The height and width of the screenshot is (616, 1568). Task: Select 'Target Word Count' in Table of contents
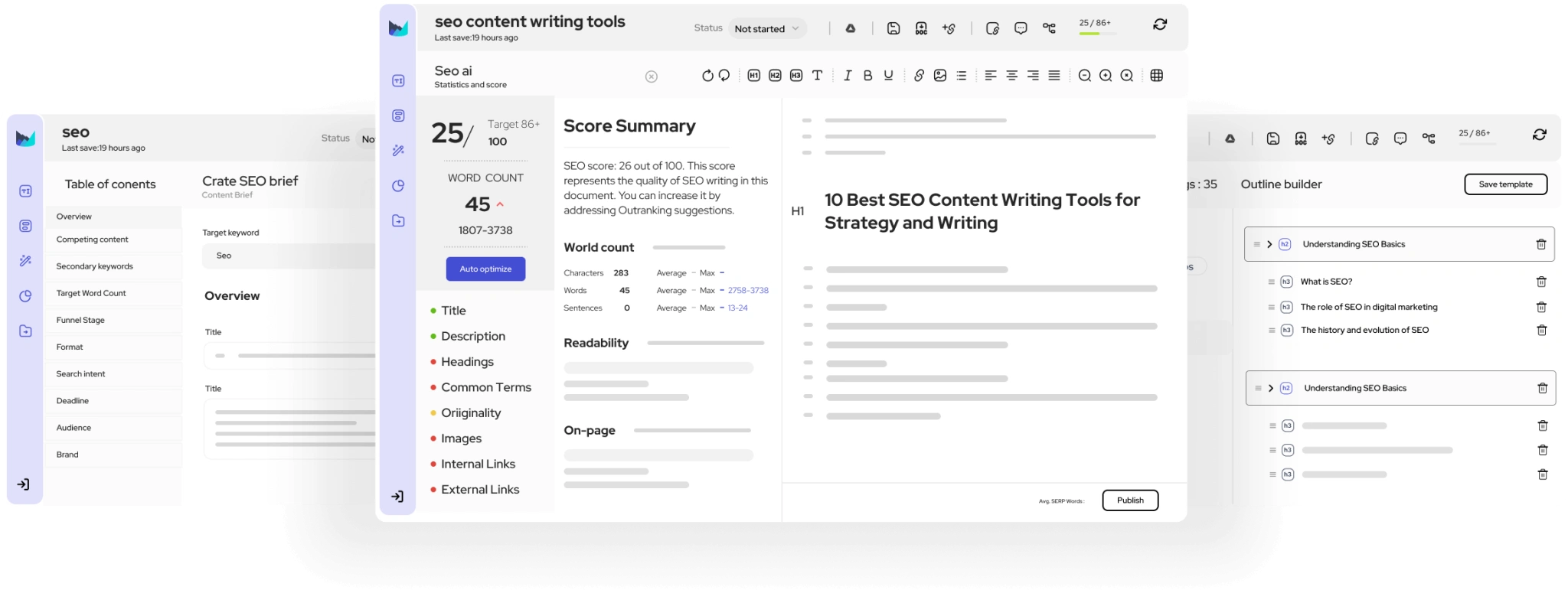tap(113, 293)
